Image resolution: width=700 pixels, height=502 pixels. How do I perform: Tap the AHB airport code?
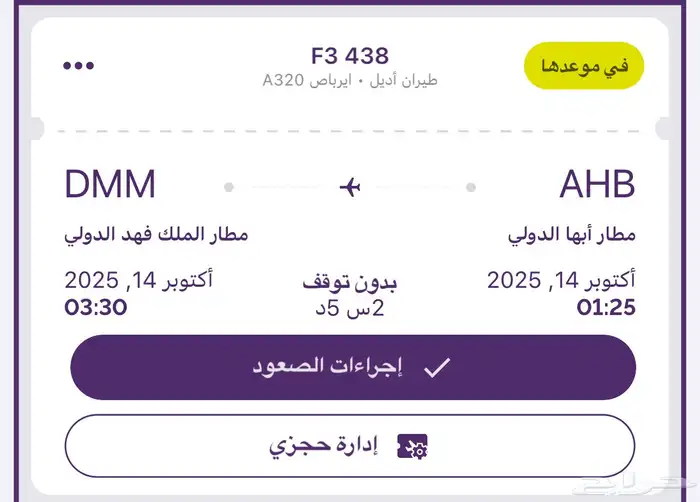click(x=597, y=185)
